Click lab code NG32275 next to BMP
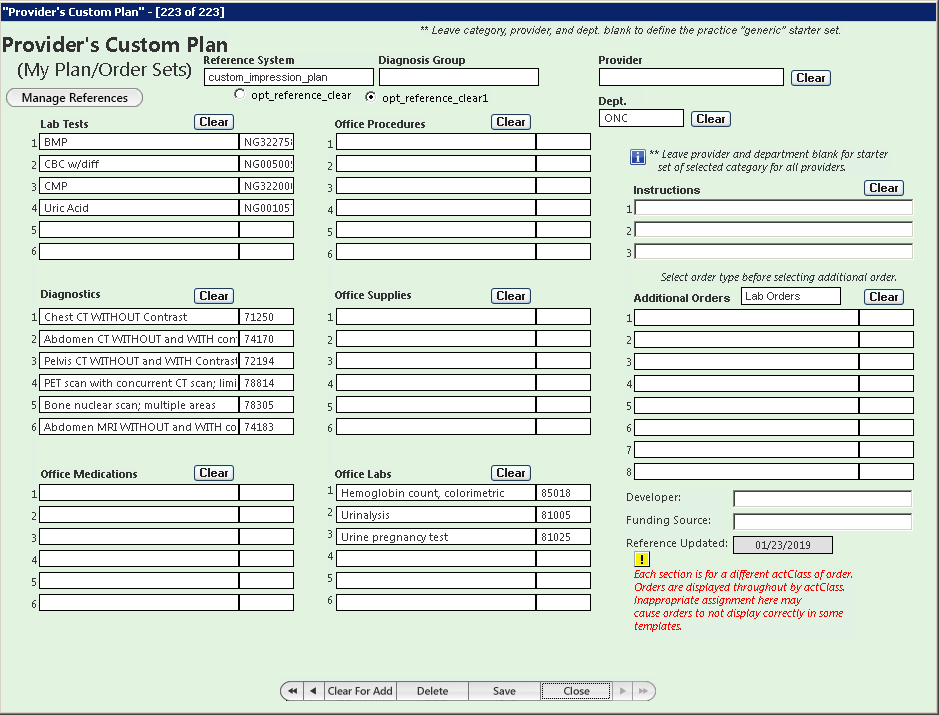Screen dimensions: 939x715 click(266, 142)
